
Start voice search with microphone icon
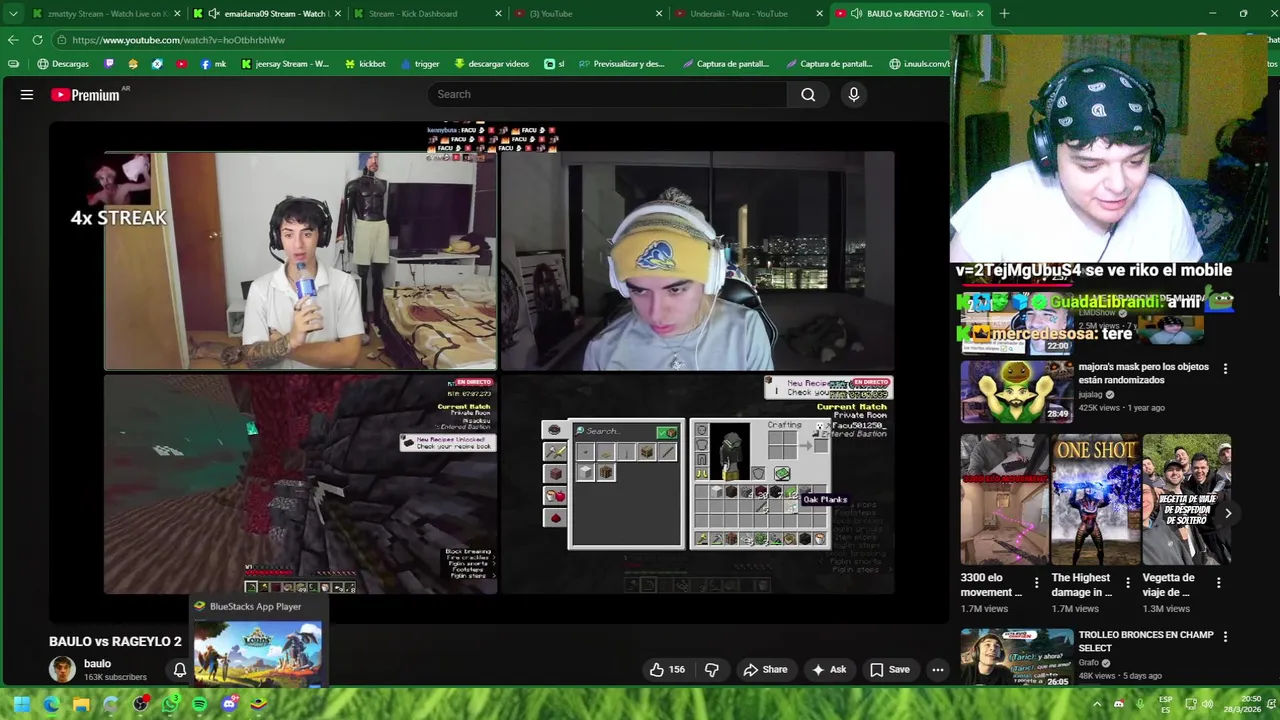(853, 94)
